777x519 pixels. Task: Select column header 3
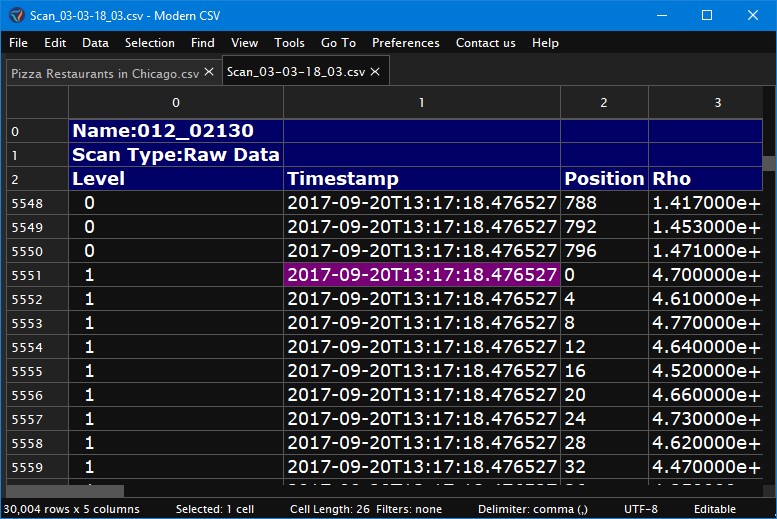point(706,103)
